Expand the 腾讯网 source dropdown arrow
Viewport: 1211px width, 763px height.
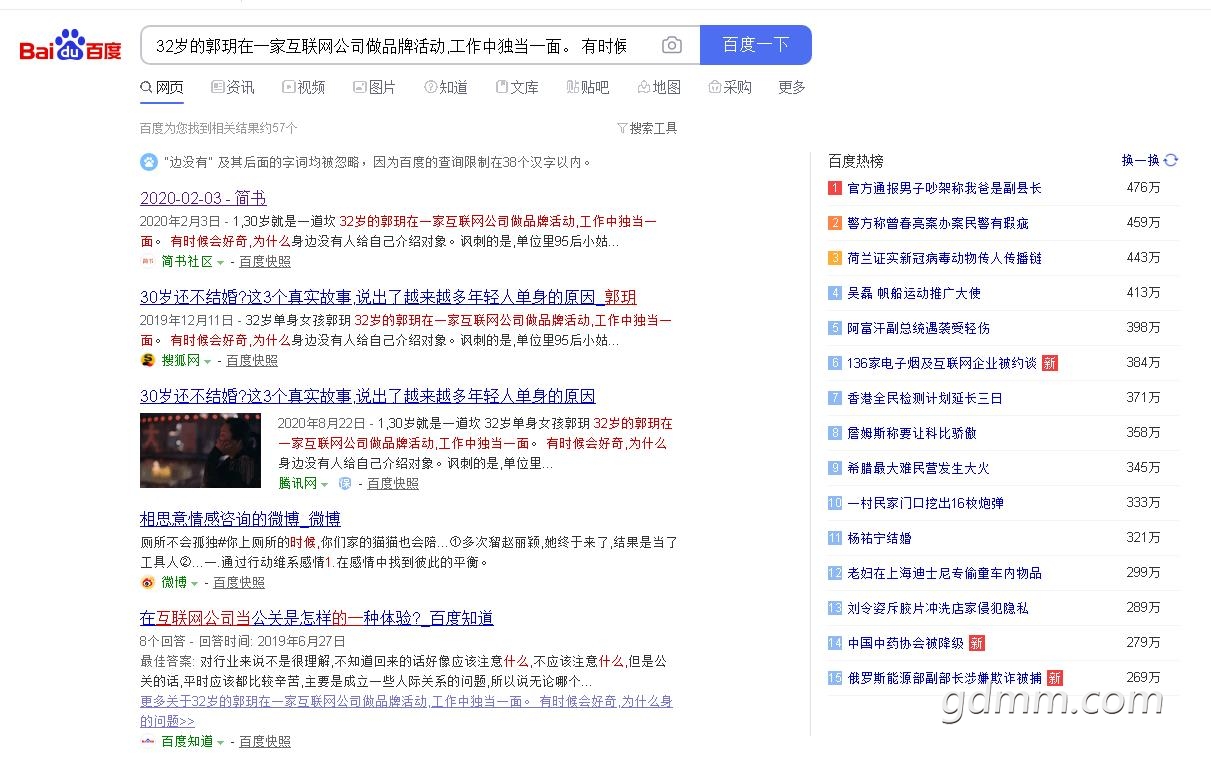(x=324, y=484)
